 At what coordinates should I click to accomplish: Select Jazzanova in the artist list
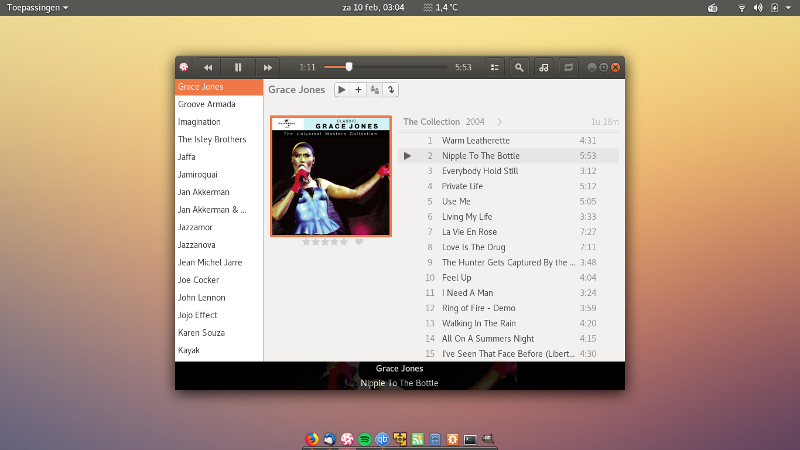tap(219, 245)
